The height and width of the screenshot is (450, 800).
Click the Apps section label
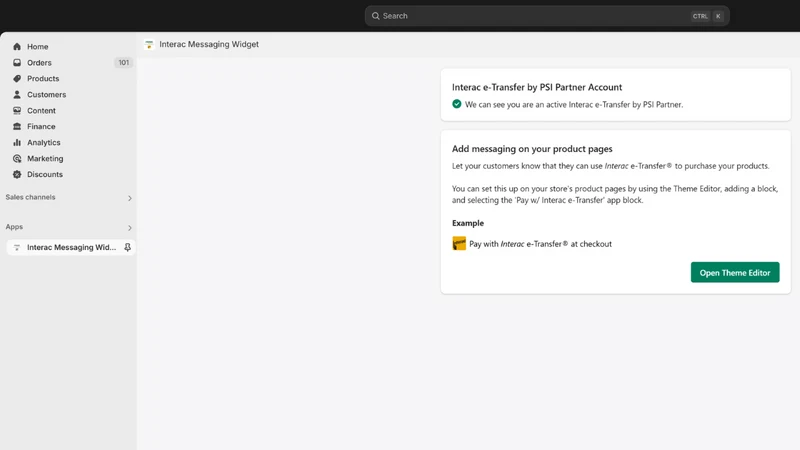point(14,227)
